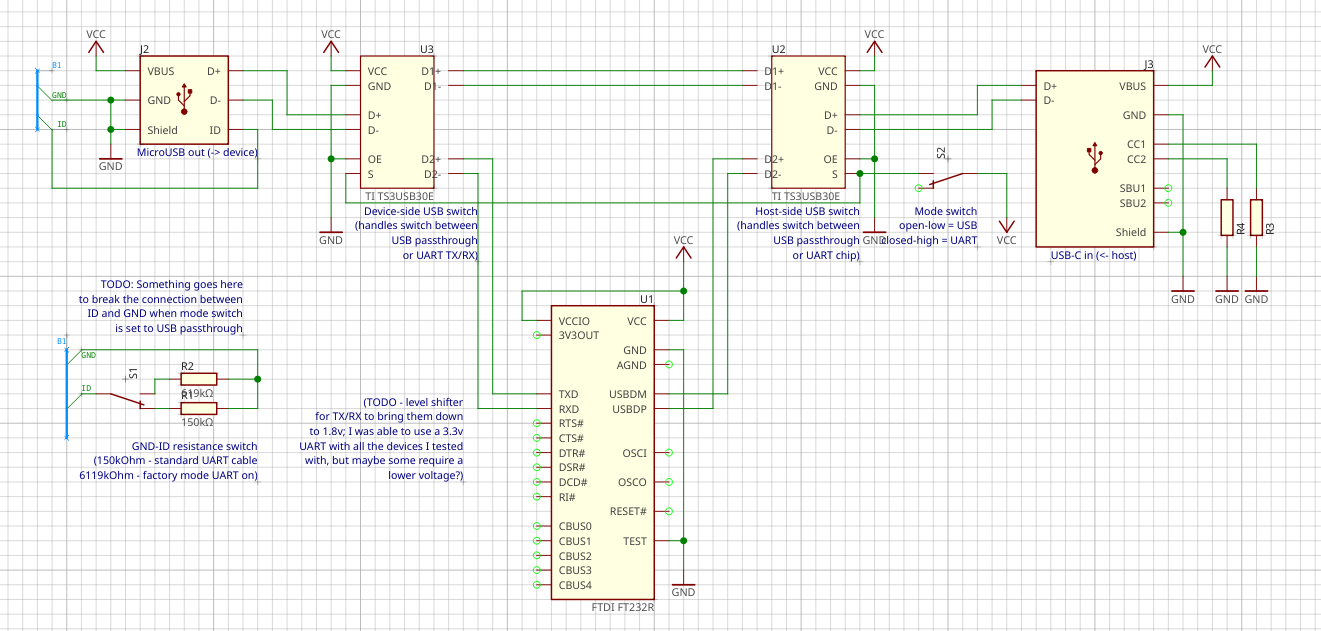This screenshot has height=631, width=1321.
Task: Click the 'USB-C in (<- host)' label
Action: click(x=1094, y=255)
